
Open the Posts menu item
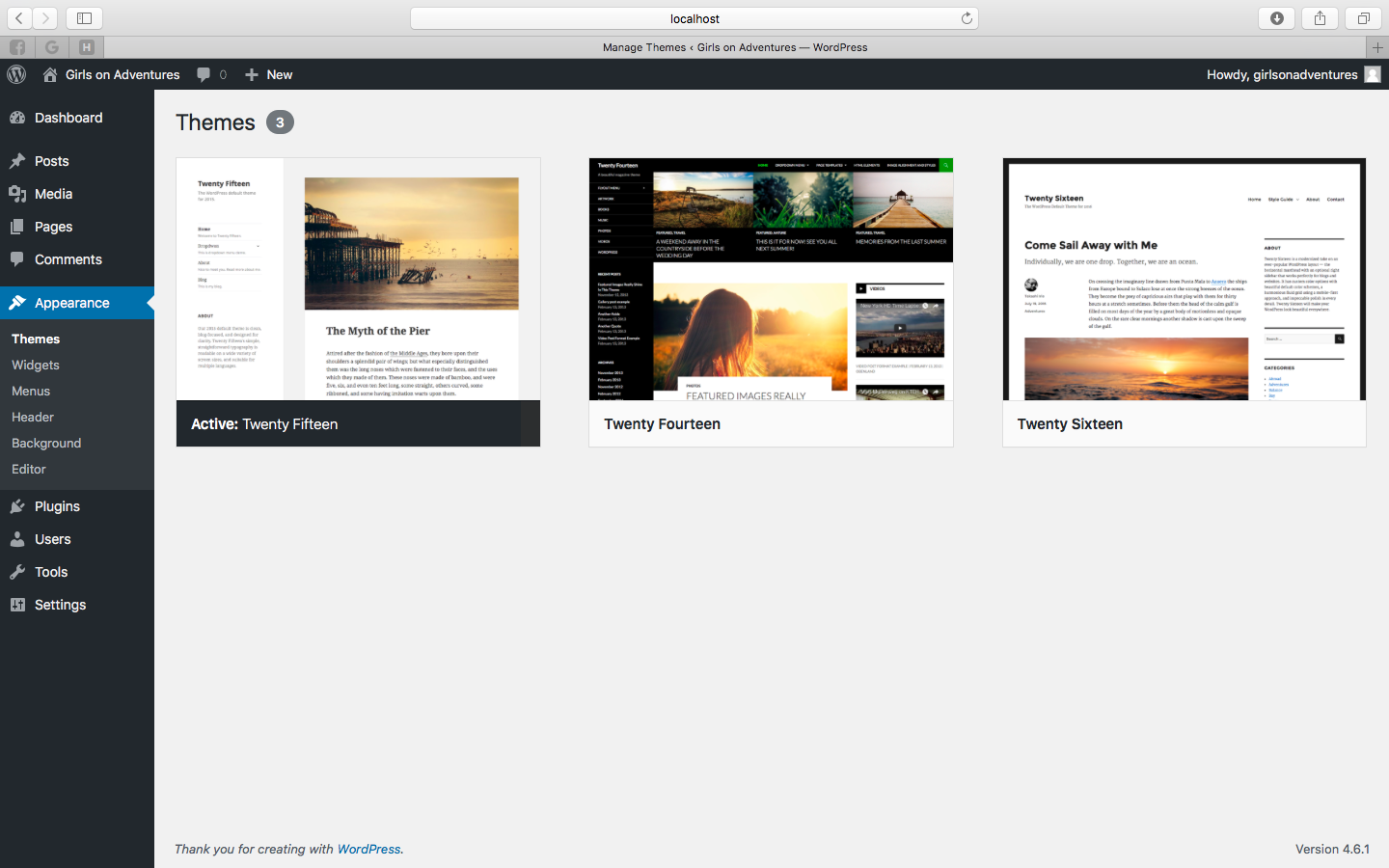pyautogui.click(x=77, y=161)
